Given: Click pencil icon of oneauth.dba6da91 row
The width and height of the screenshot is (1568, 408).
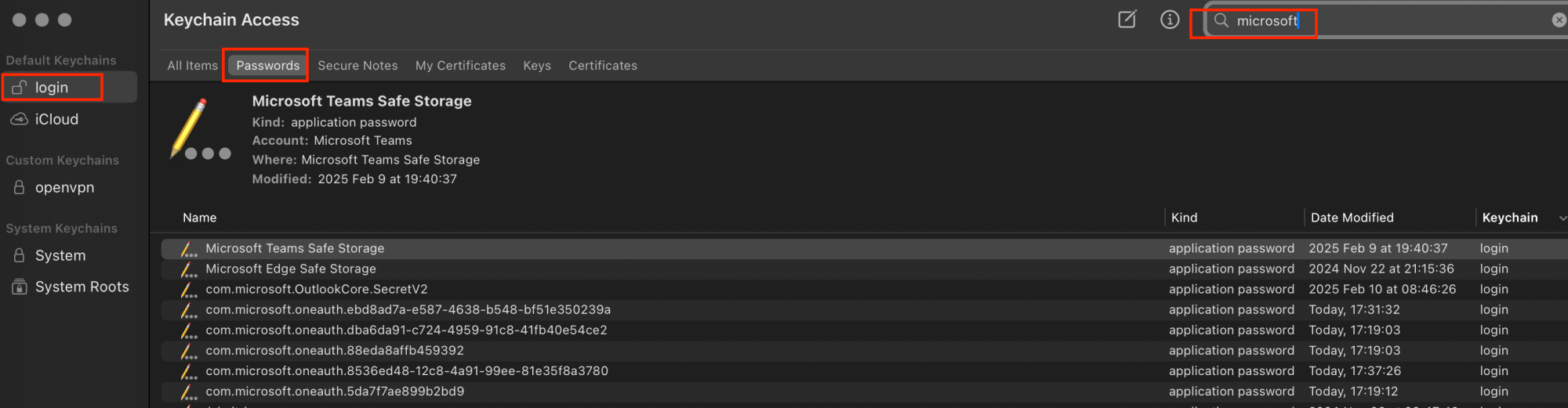Looking at the screenshot, I should coord(189,330).
